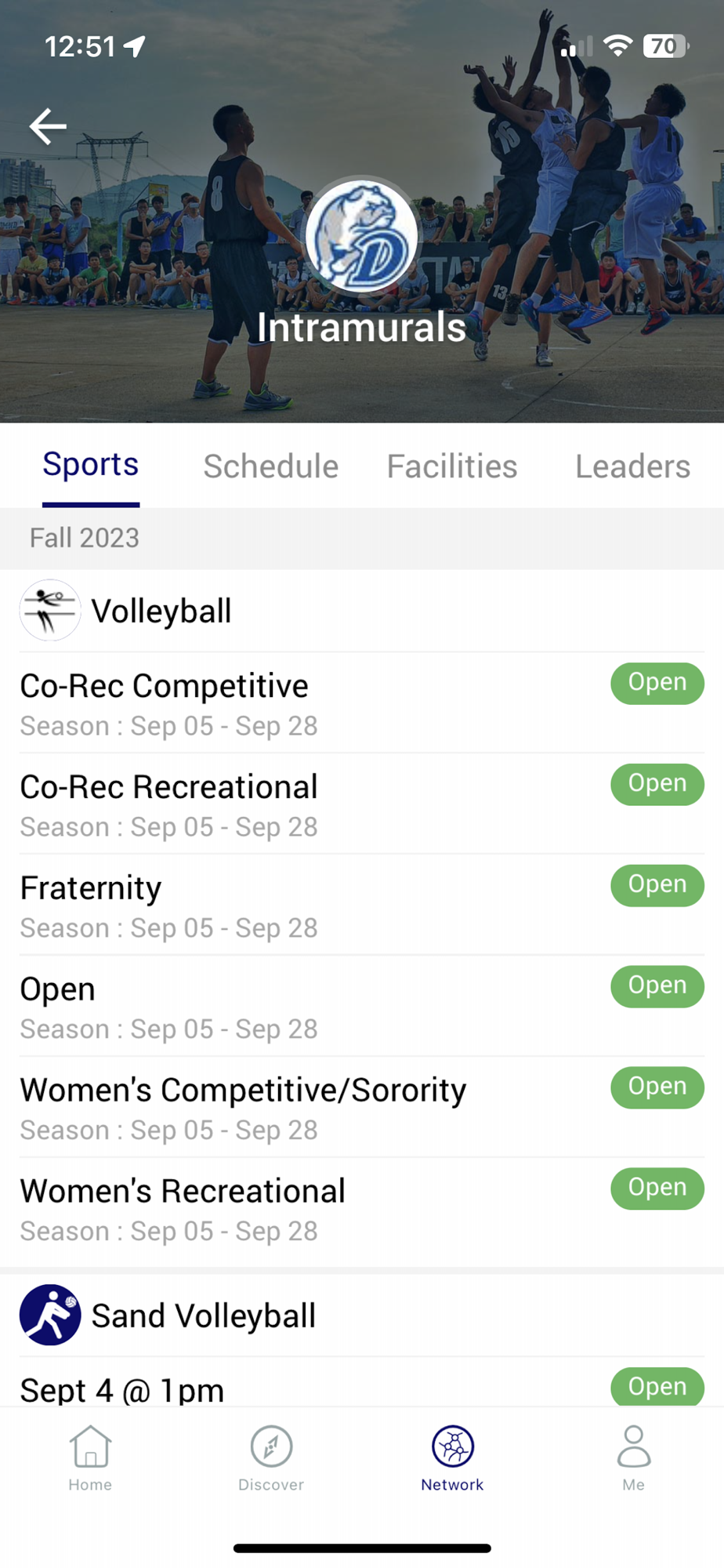
Task: Tap the back arrow icon
Action: [48, 126]
